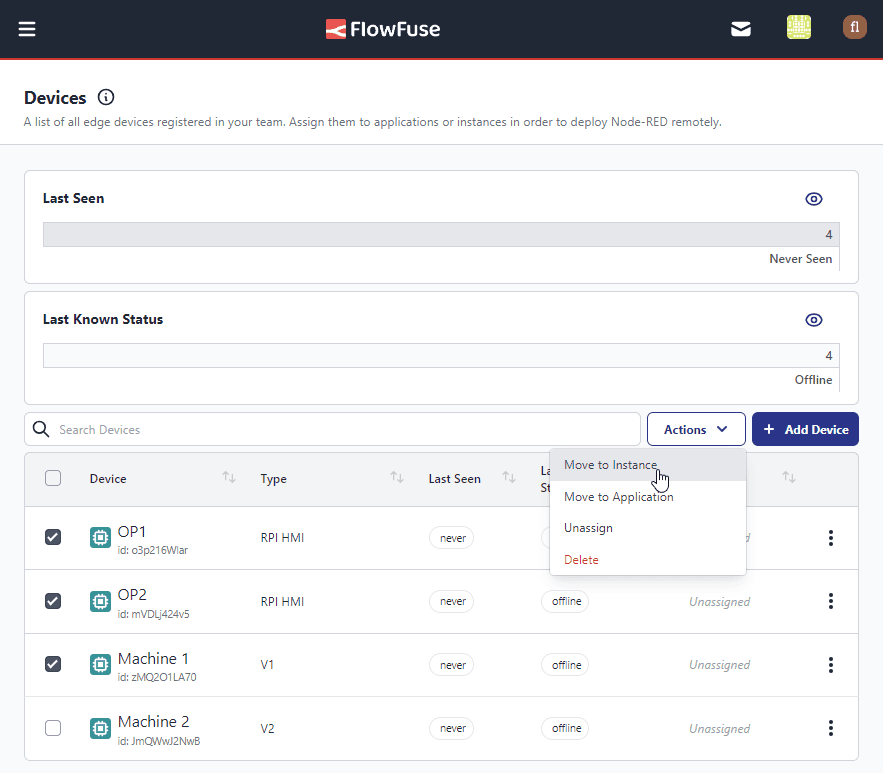Toggle the select-all checkbox in table header
This screenshot has width=883, height=773.
click(x=53, y=478)
